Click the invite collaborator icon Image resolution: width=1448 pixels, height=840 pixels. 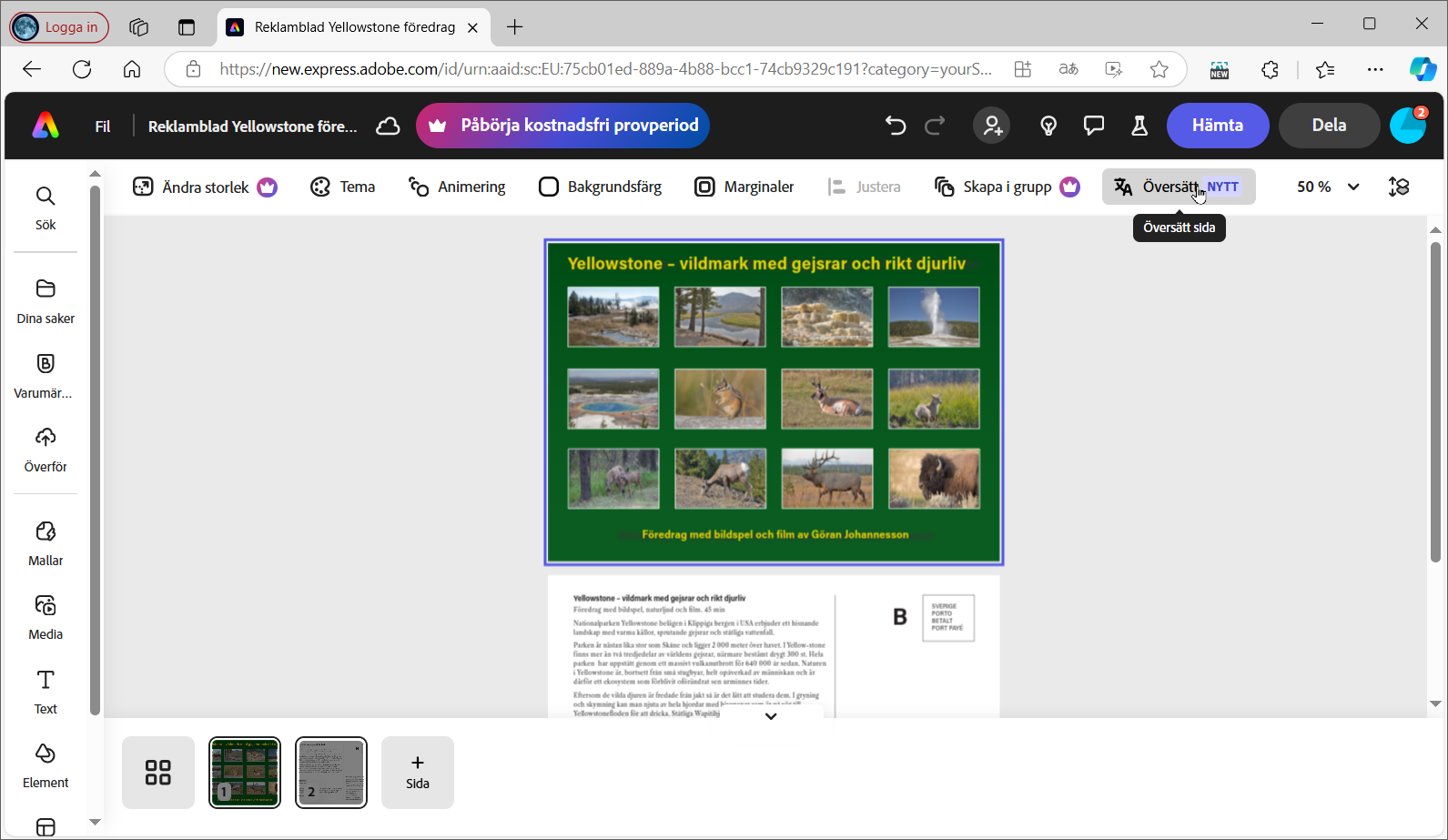coord(992,126)
